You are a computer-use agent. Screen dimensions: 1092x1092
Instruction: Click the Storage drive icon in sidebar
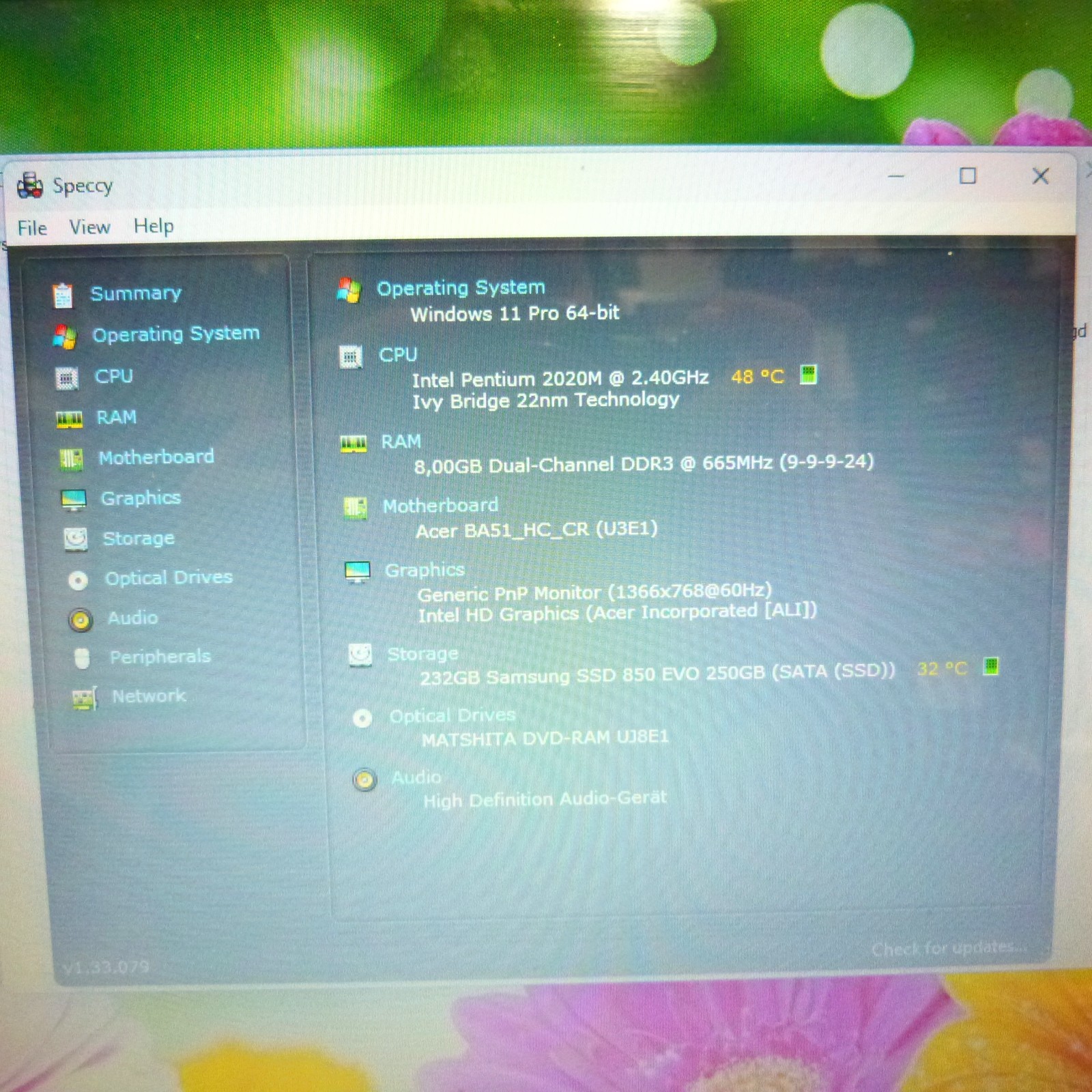(x=76, y=539)
